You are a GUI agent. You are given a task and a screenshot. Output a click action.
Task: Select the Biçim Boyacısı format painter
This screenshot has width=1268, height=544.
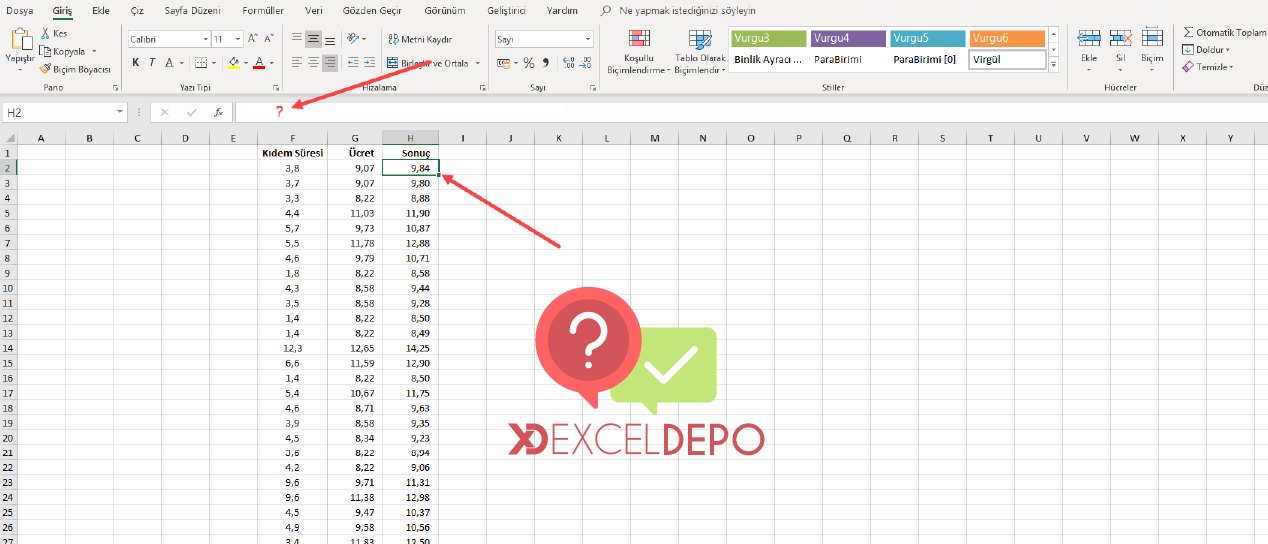tap(75, 69)
